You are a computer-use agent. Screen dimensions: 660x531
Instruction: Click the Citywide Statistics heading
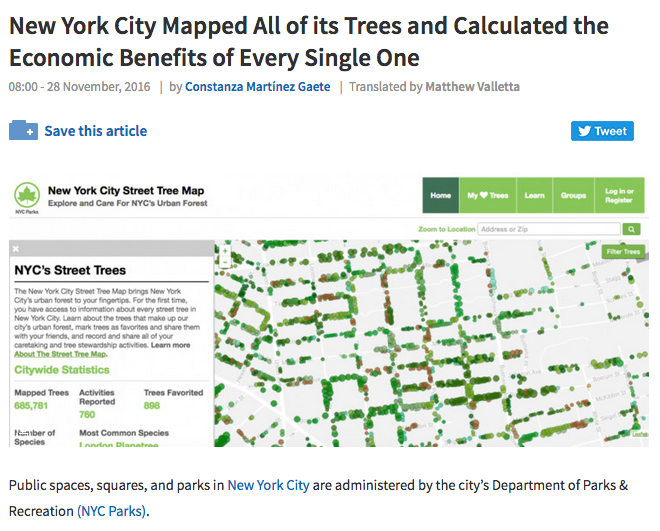coord(62,370)
